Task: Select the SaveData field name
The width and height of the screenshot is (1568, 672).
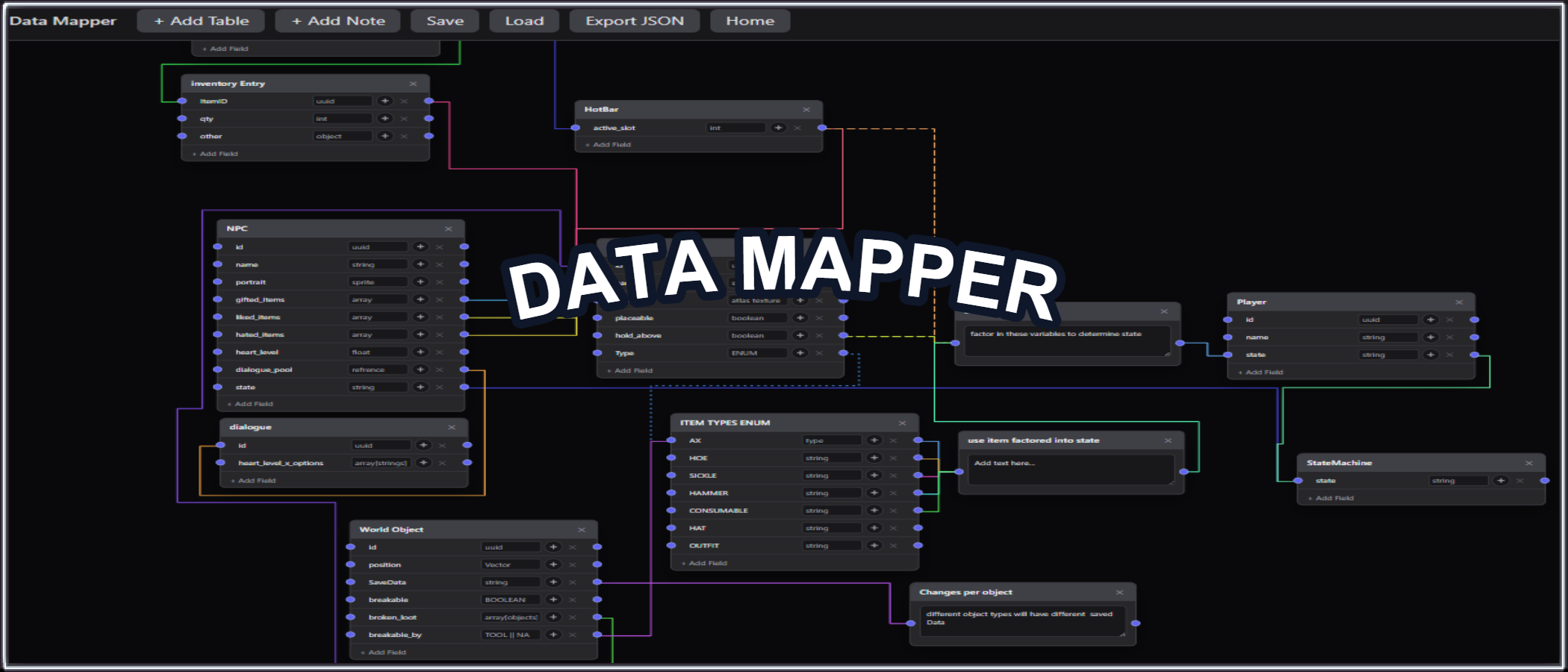Action: coord(388,582)
